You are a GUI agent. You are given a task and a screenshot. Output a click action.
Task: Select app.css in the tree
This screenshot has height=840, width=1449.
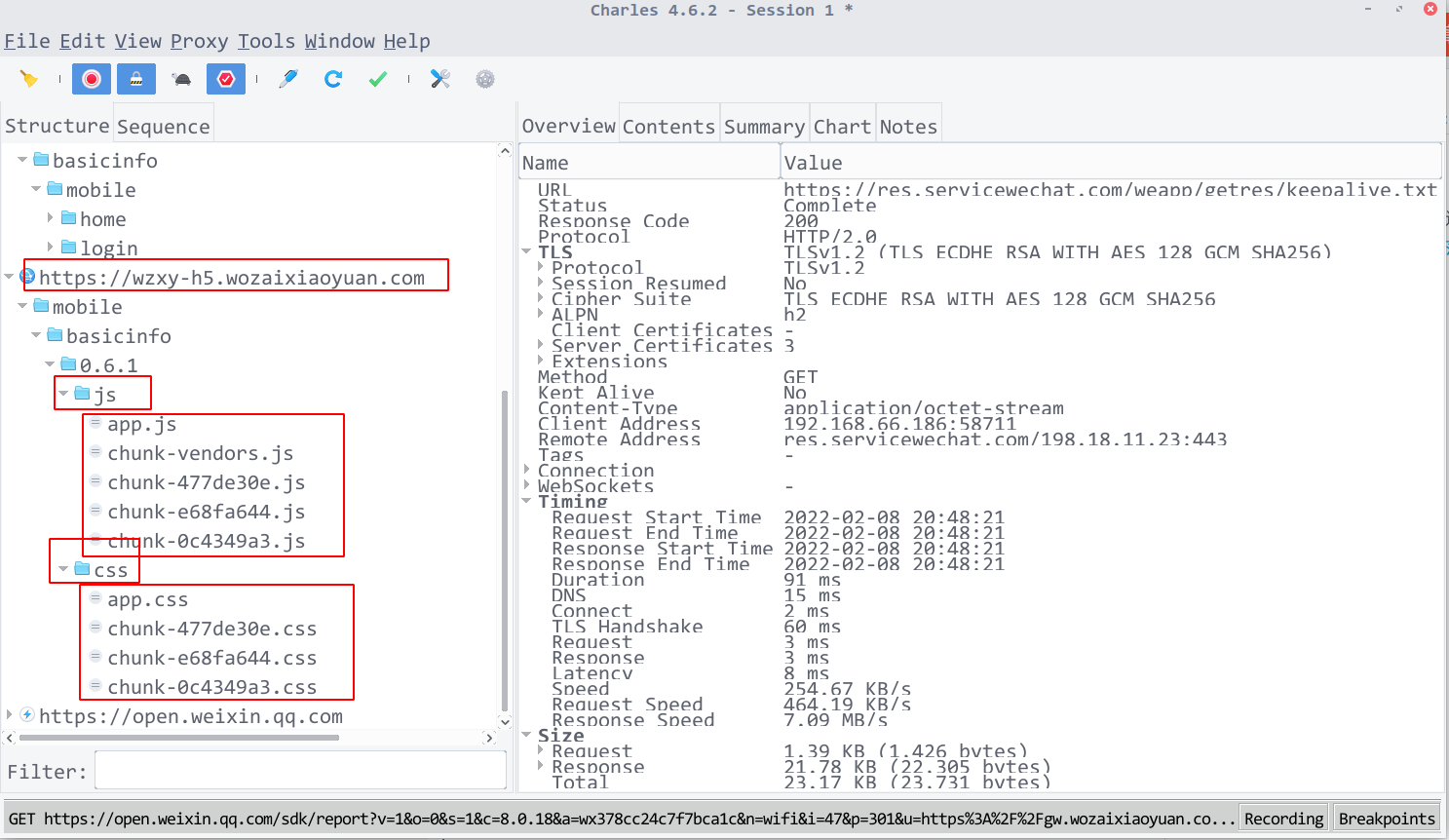point(147,599)
